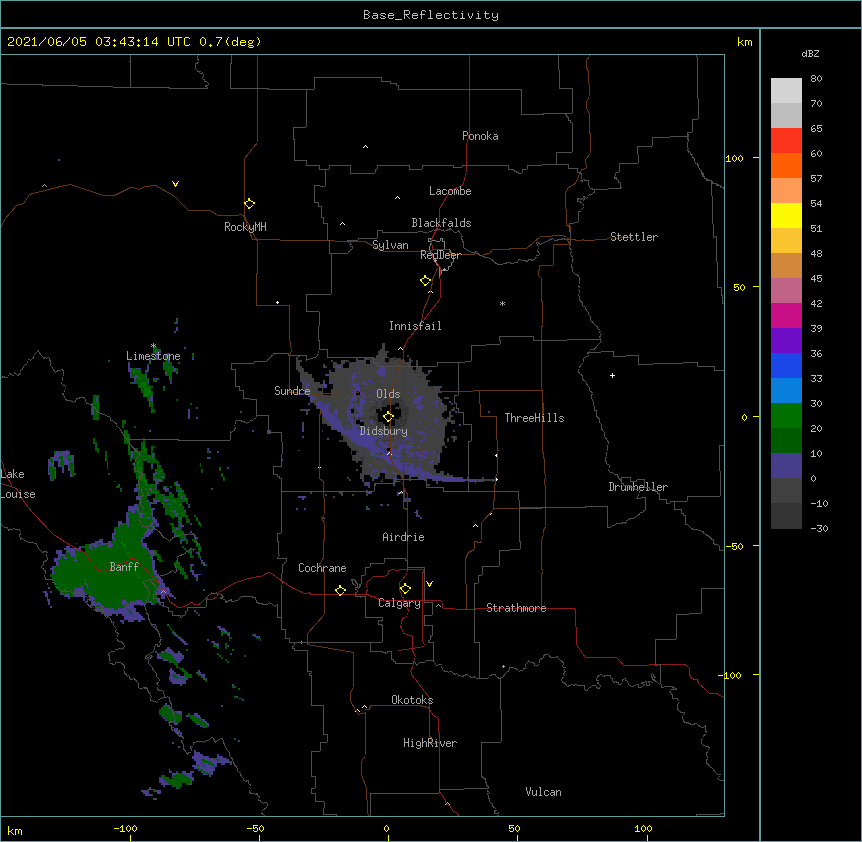Click the Limestone label

[x=153, y=356]
